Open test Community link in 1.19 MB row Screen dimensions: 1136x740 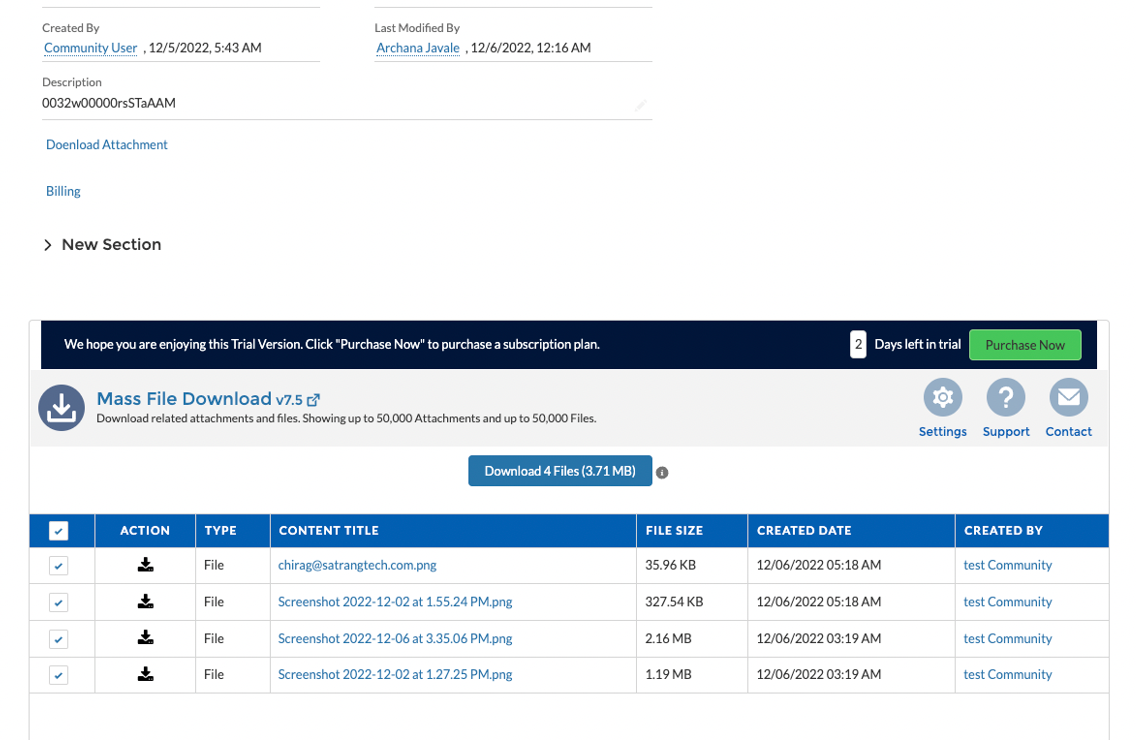(1008, 674)
